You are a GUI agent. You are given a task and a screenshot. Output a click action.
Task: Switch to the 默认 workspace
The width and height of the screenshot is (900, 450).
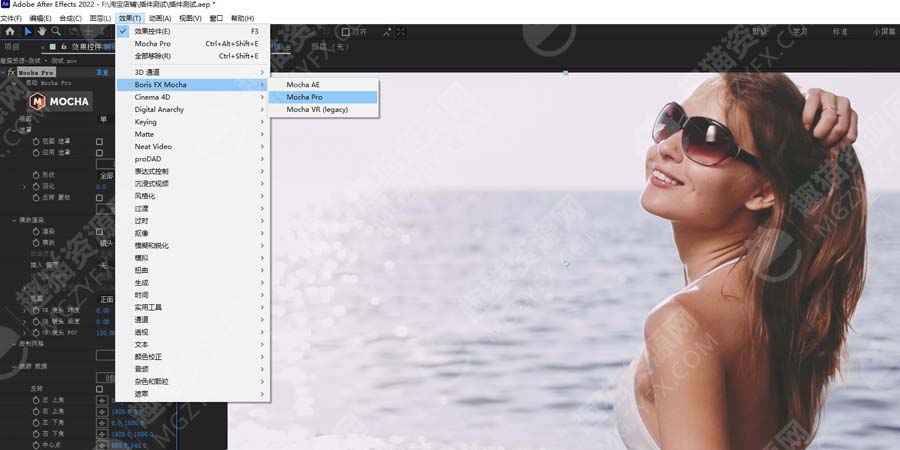tap(760, 32)
